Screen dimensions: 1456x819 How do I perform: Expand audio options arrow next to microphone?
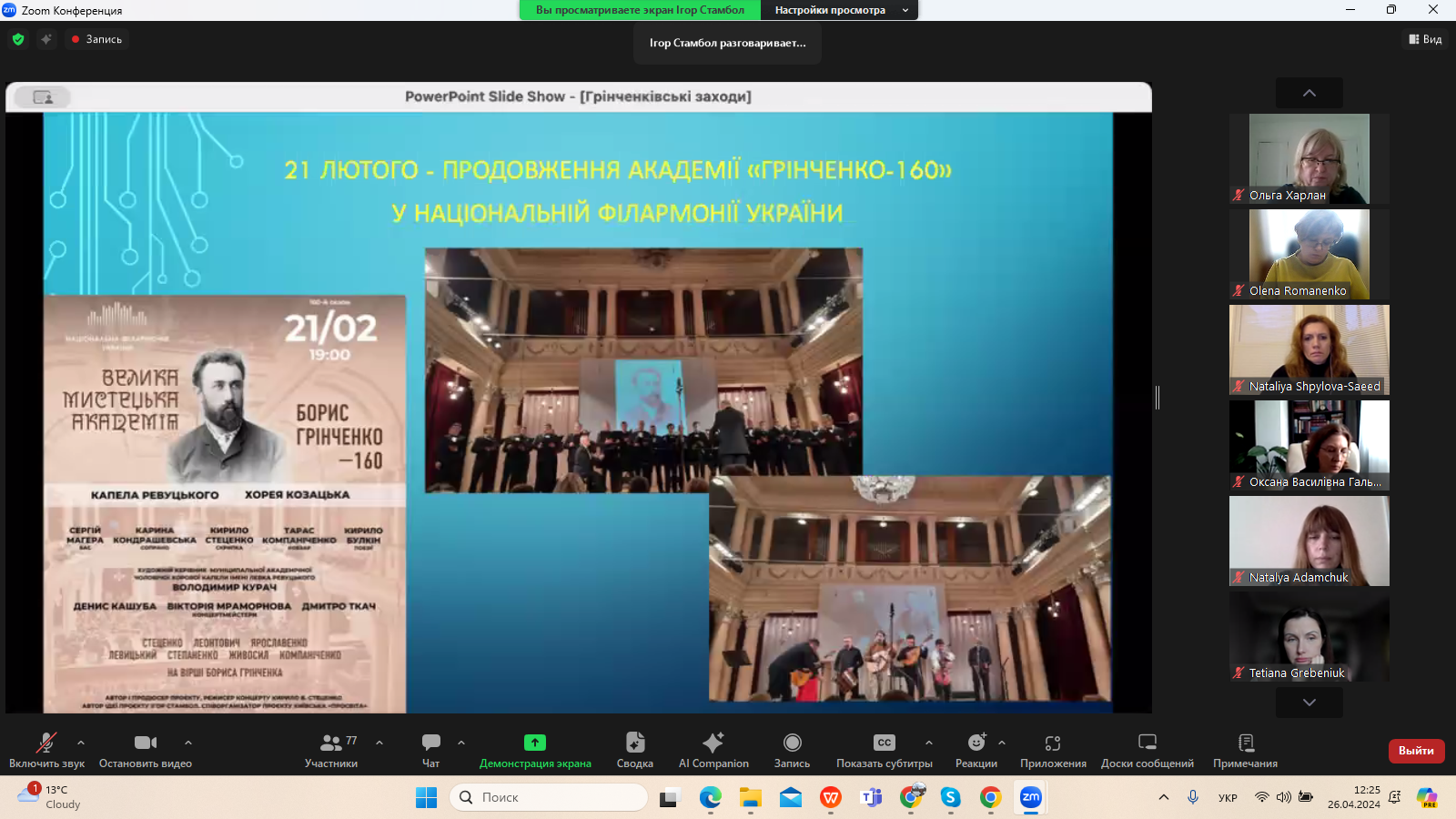coord(81,743)
